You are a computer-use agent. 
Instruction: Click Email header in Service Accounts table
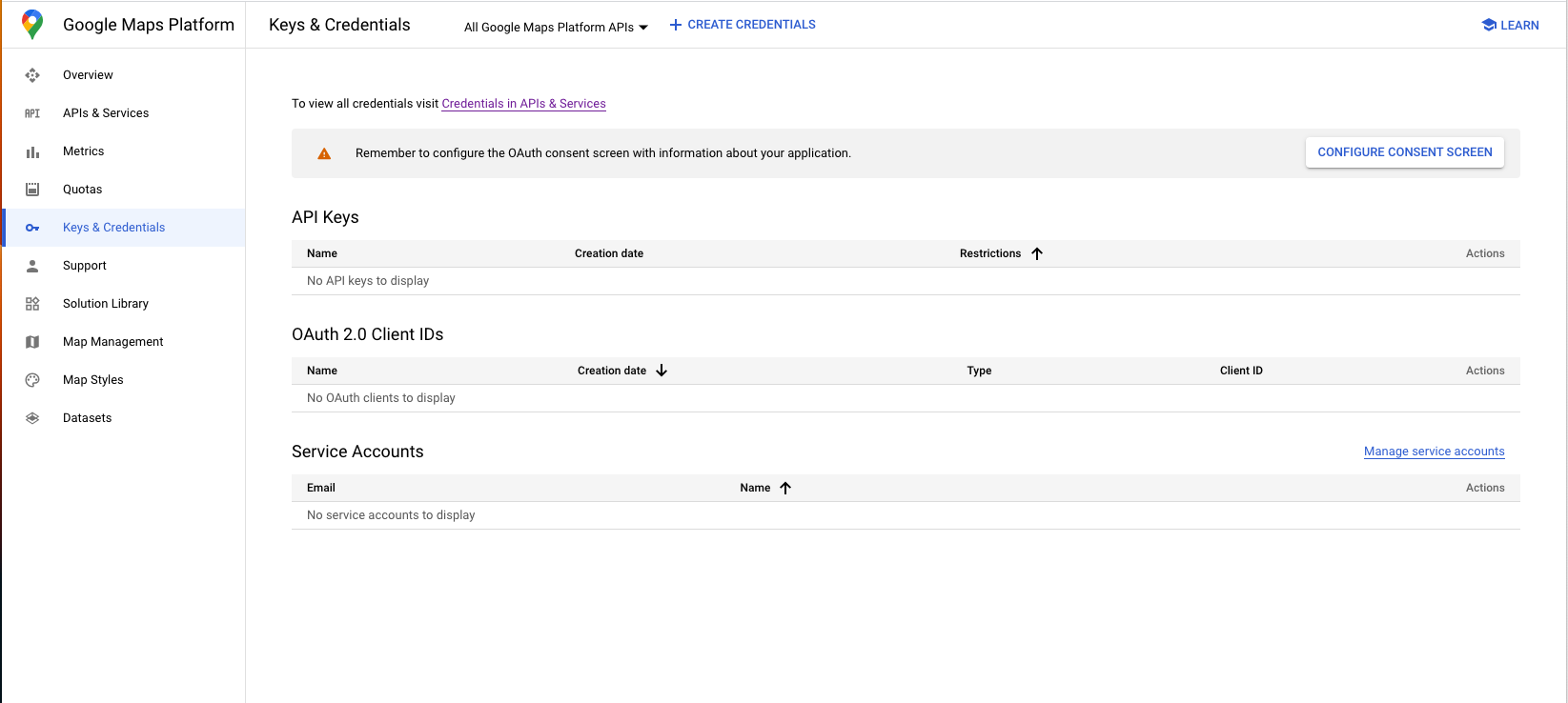321,488
